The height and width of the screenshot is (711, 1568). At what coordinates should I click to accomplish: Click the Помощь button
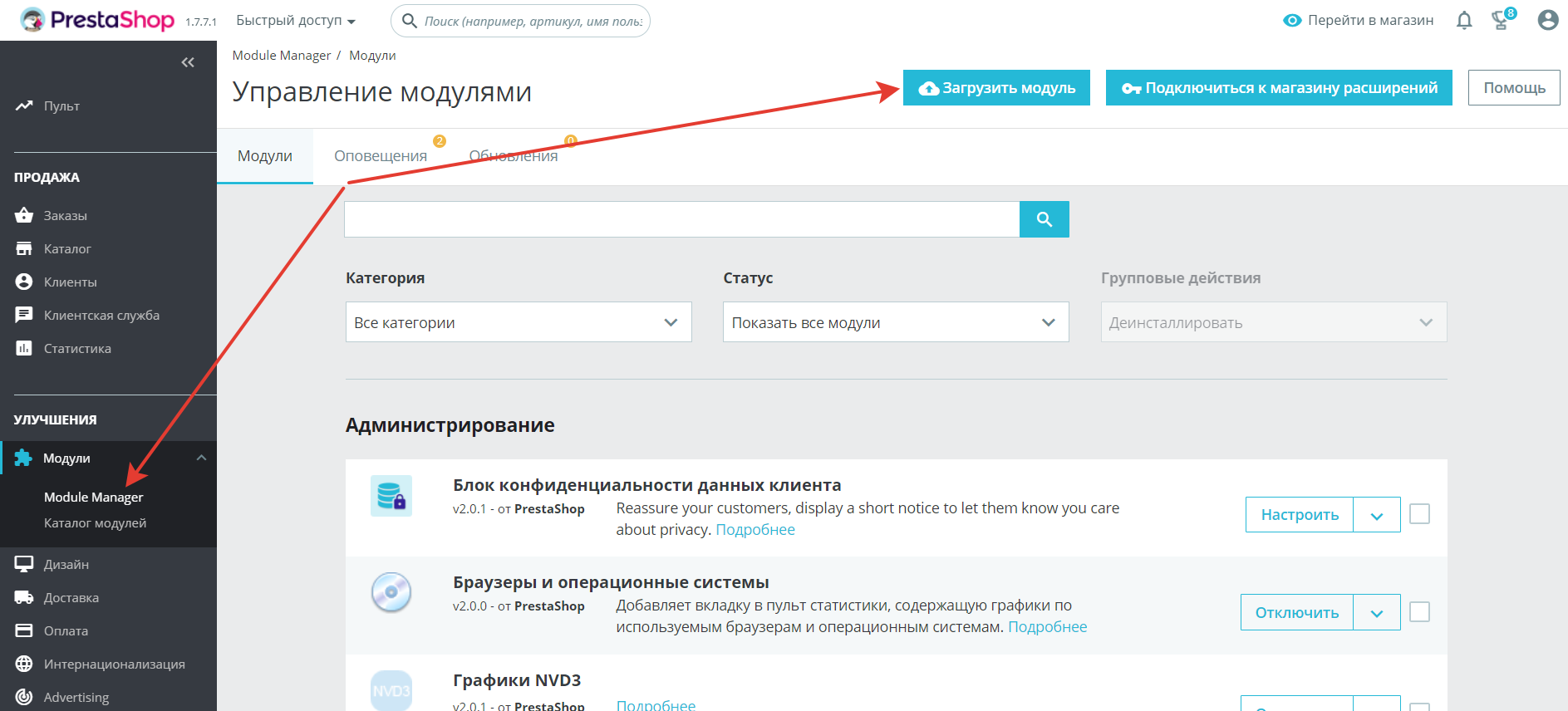(1514, 88)
